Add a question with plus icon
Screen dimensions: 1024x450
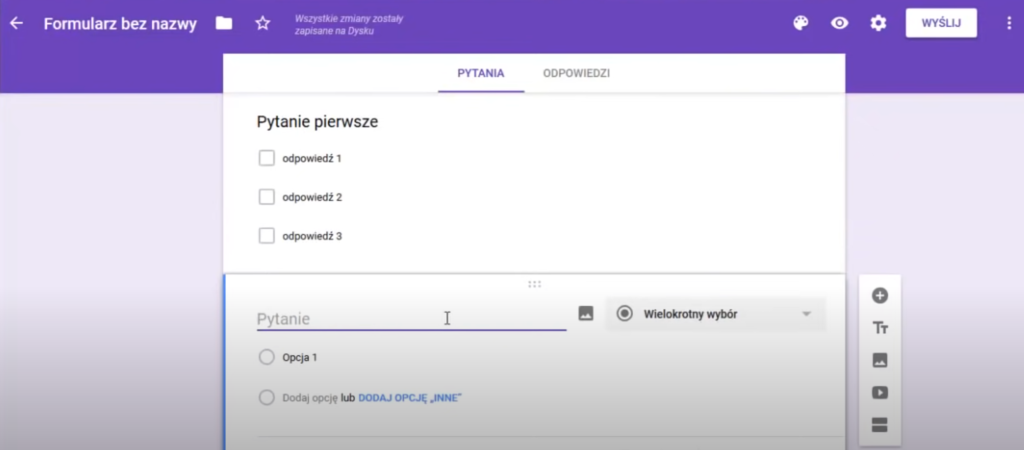point(880,295)
